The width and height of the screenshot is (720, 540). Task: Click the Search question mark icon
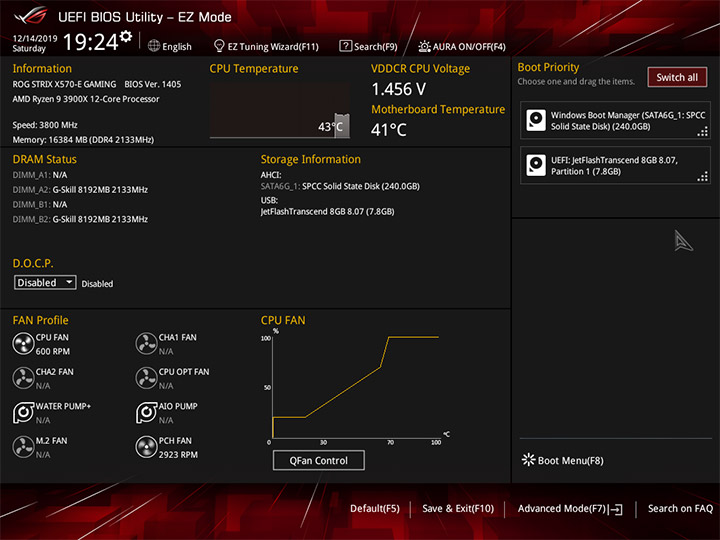click(345, 46)
